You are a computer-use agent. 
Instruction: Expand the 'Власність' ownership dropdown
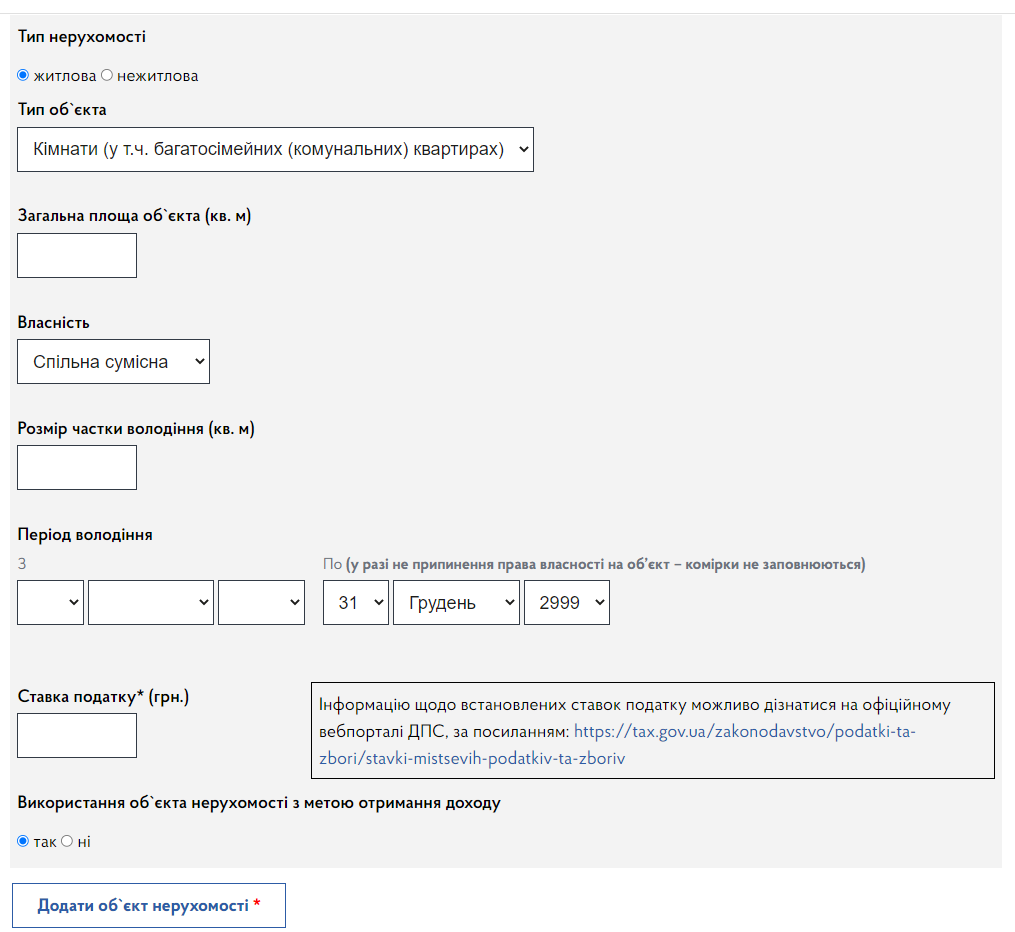tap(113, 361)
